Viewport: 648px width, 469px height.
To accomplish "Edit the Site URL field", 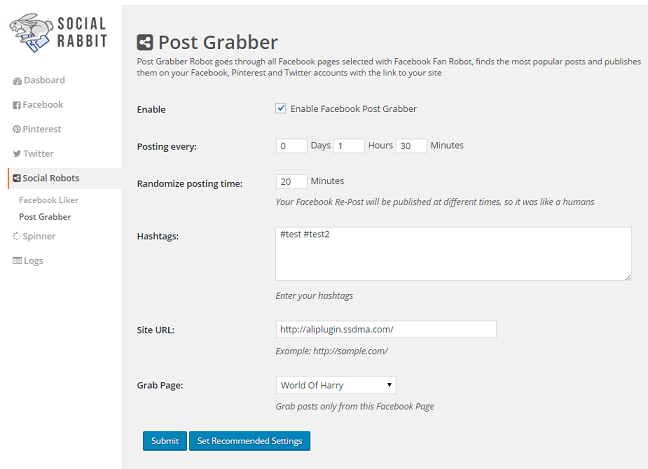I will pos(386,330).
